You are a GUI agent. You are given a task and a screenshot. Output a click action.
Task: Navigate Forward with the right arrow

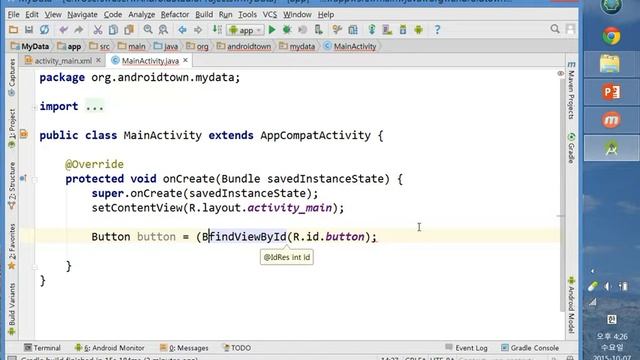point(198,30)
